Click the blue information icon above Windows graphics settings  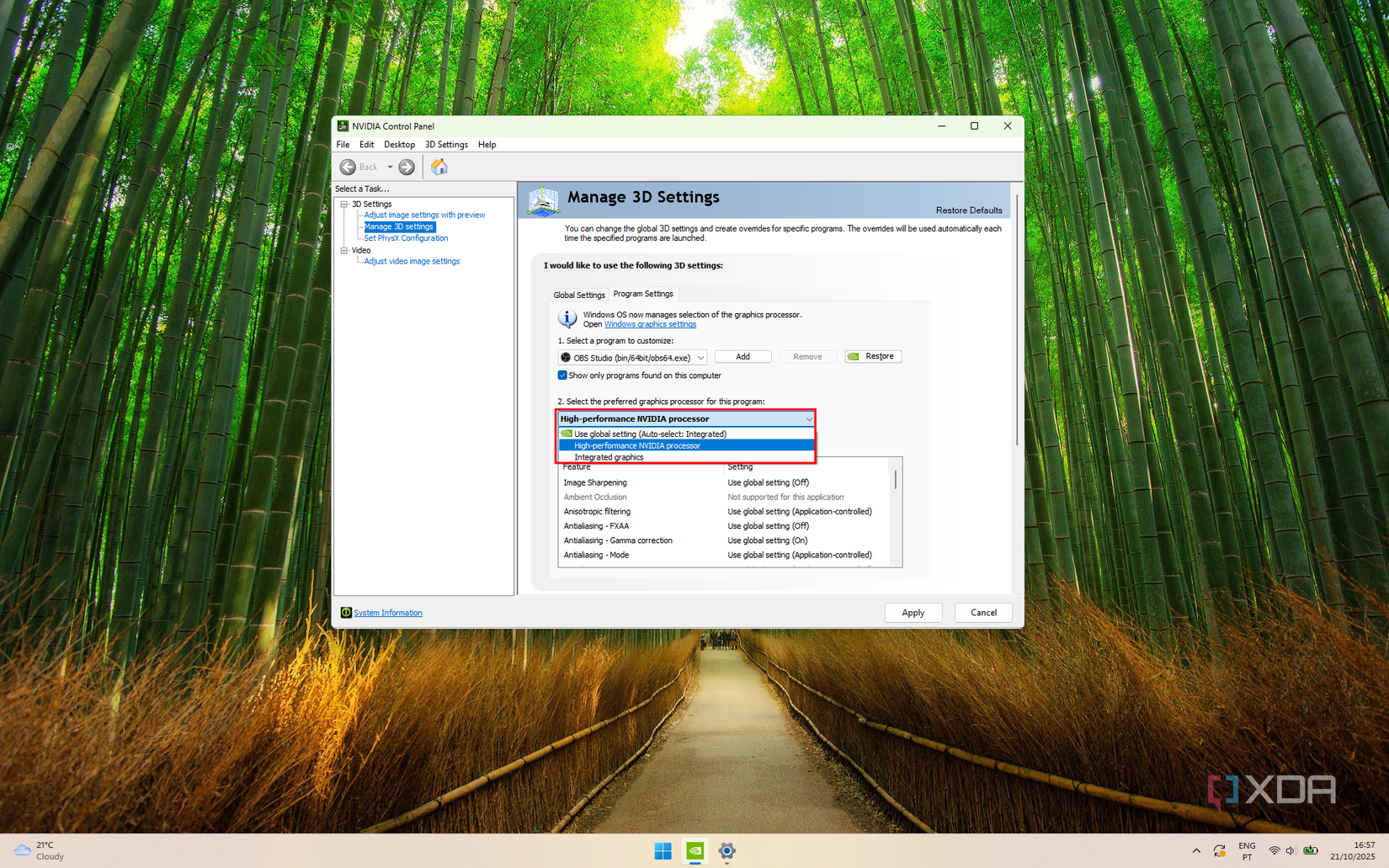[567, 318]
